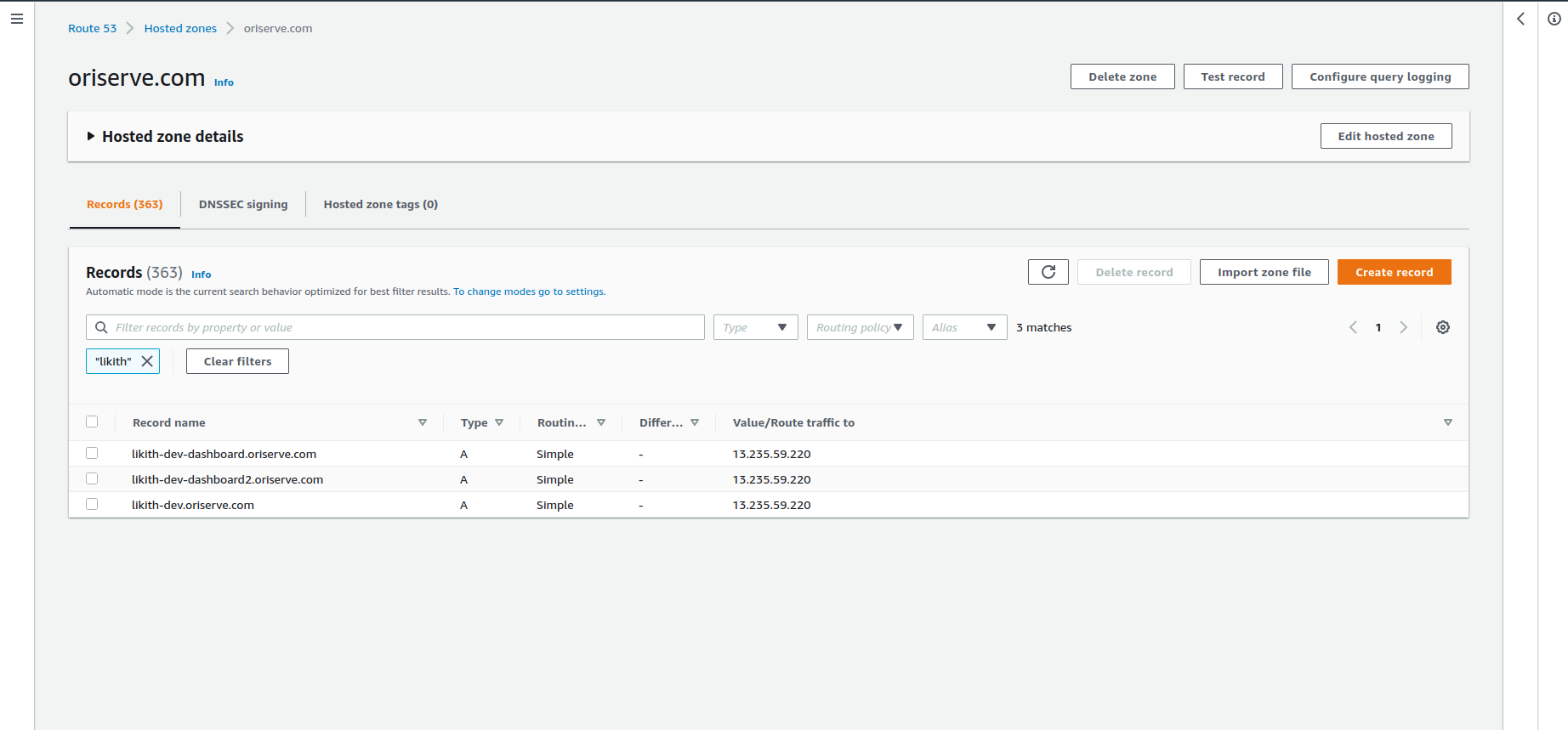Image resolution: width=1568 pixels, height=730 pixels.
Task: Open the hamburger navigation menu
Action: 17,19
